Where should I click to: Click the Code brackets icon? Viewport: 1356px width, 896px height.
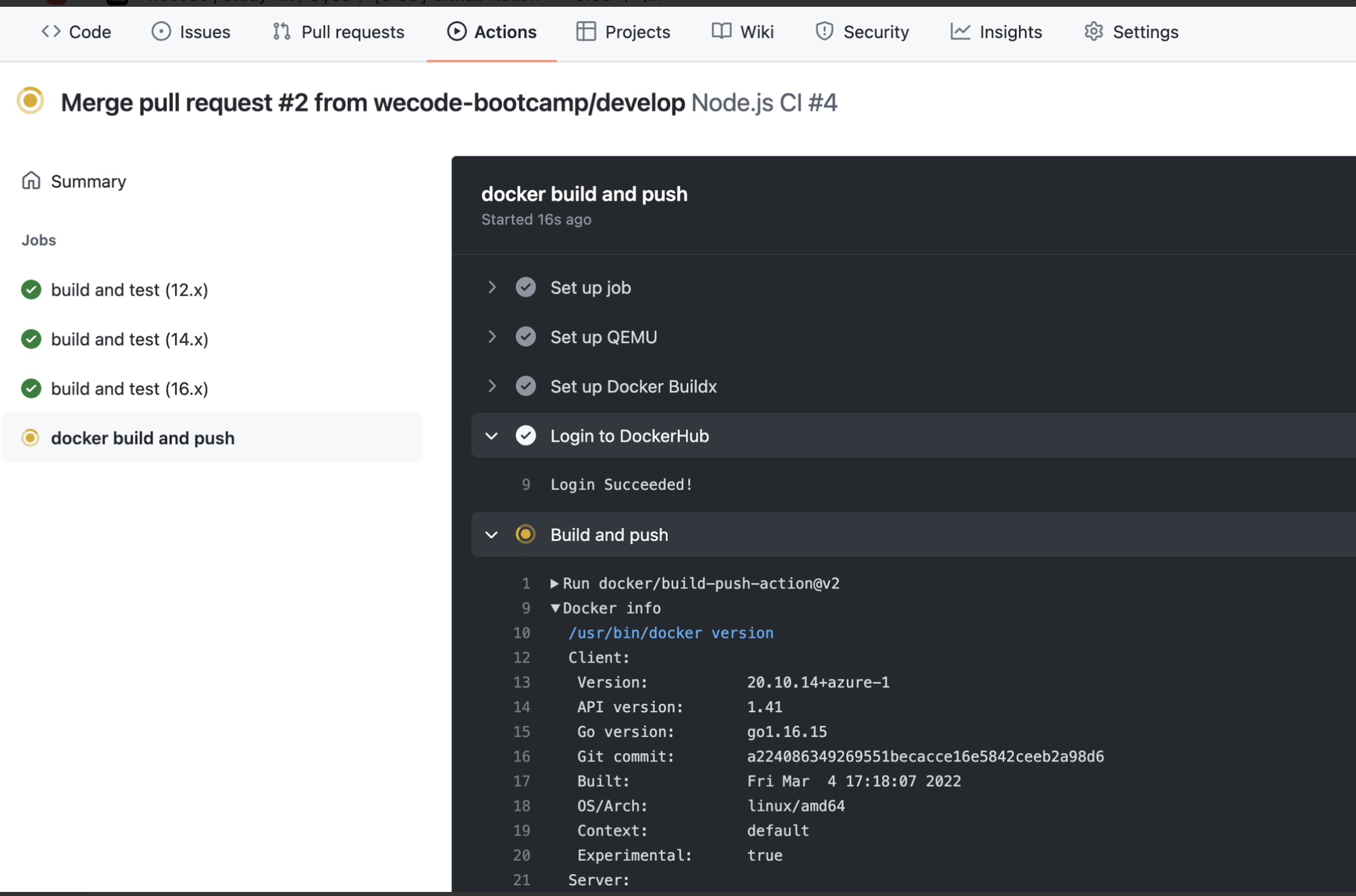click(51, 31)
